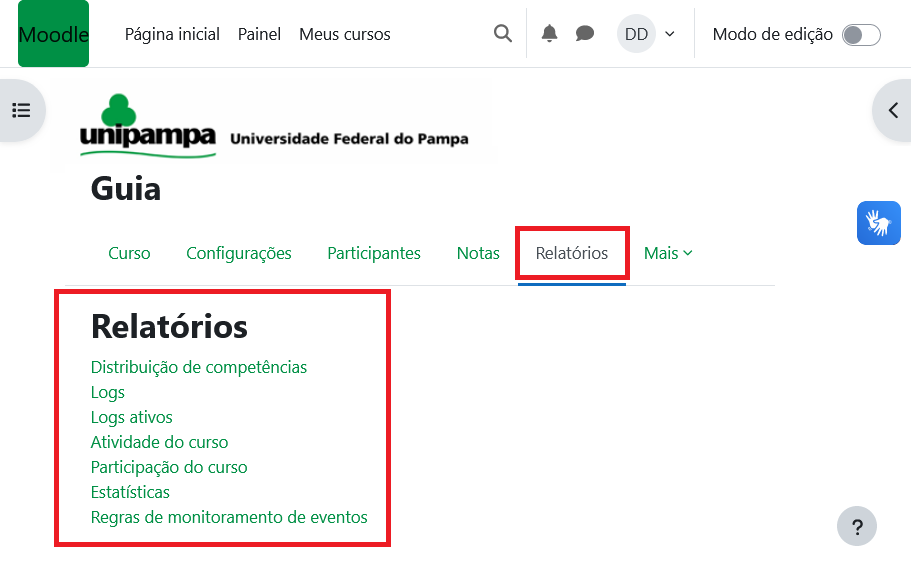The height and width of the screenshot is (562, 911).
Task: Open the Logs ativos report link
Action: coord(132,418)
